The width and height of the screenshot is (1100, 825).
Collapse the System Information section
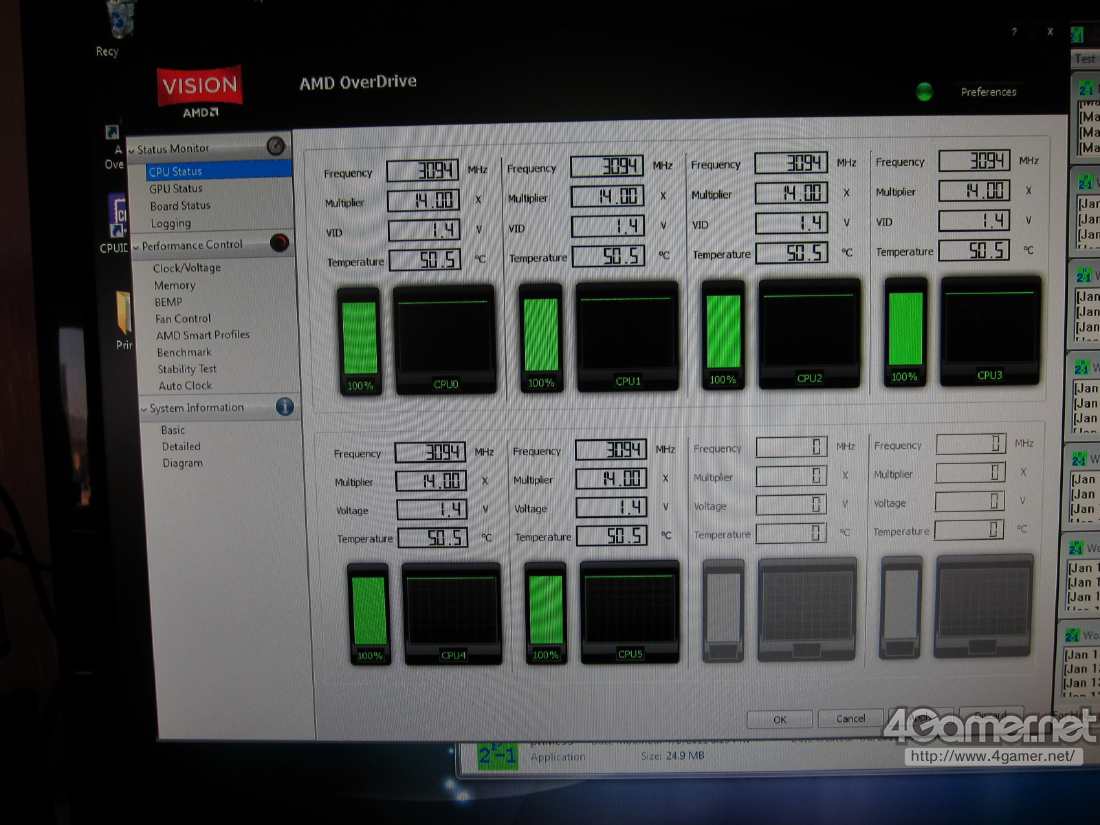coord(144,410)
